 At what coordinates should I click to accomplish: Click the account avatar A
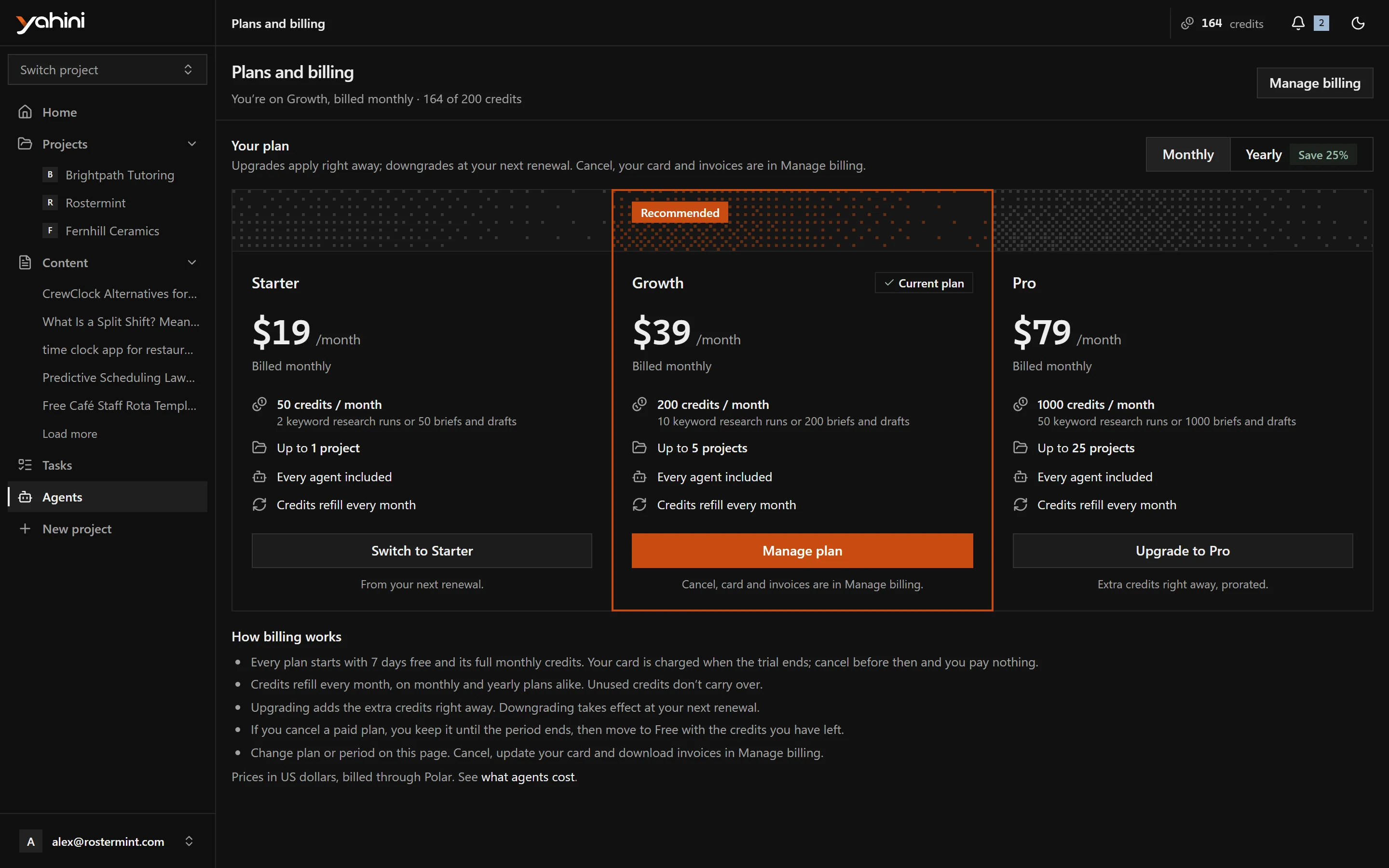click(x=30, y=841)
